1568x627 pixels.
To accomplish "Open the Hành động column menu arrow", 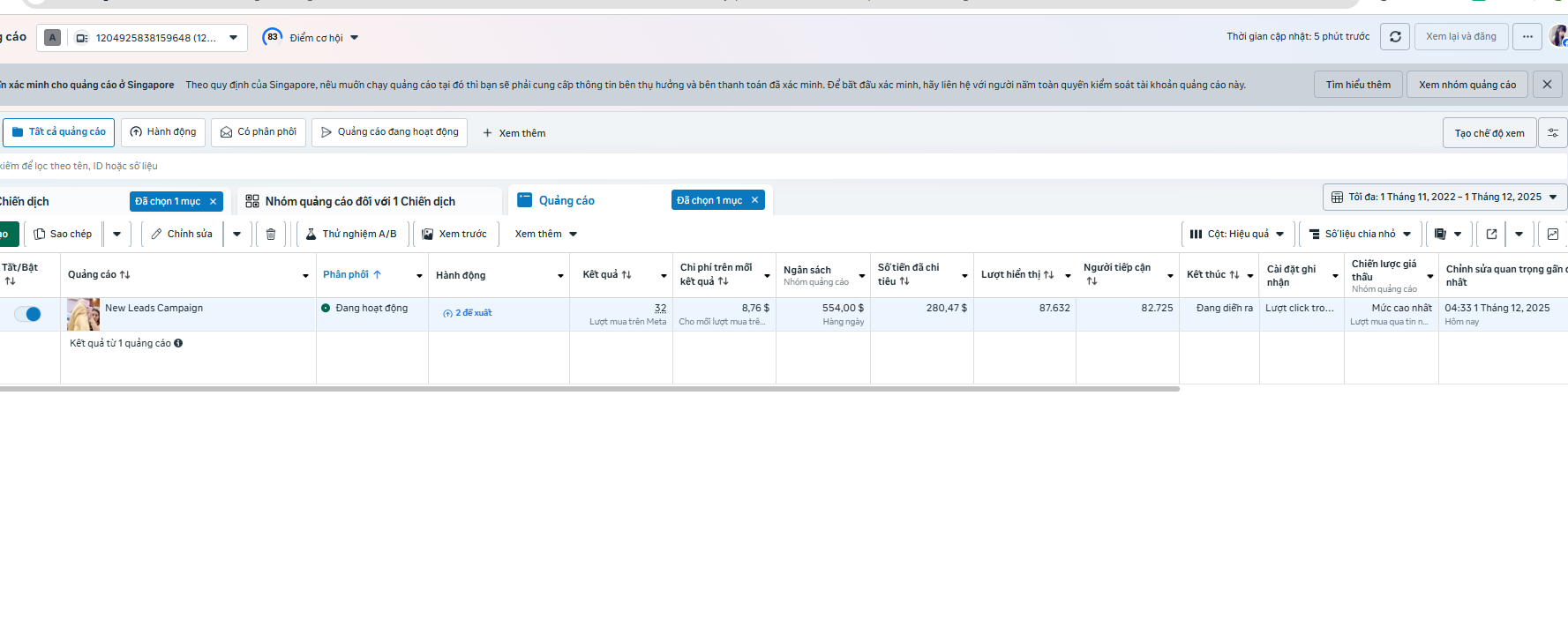I will click(x=560, y=275).
